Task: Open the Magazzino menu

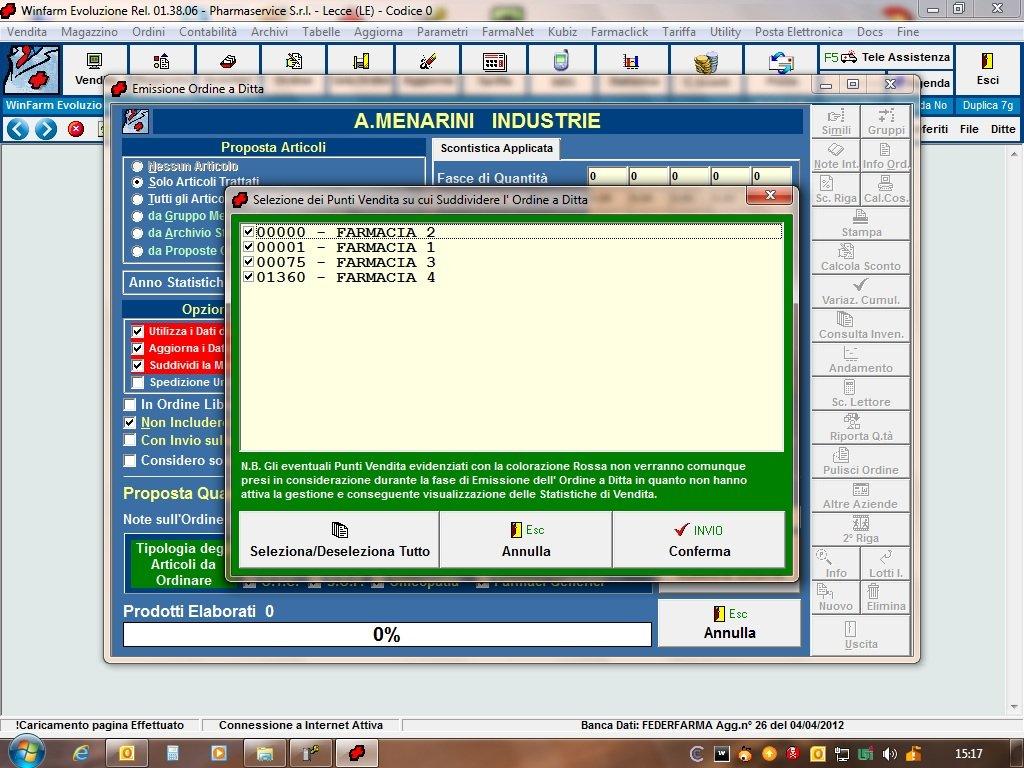Action: 89,32
